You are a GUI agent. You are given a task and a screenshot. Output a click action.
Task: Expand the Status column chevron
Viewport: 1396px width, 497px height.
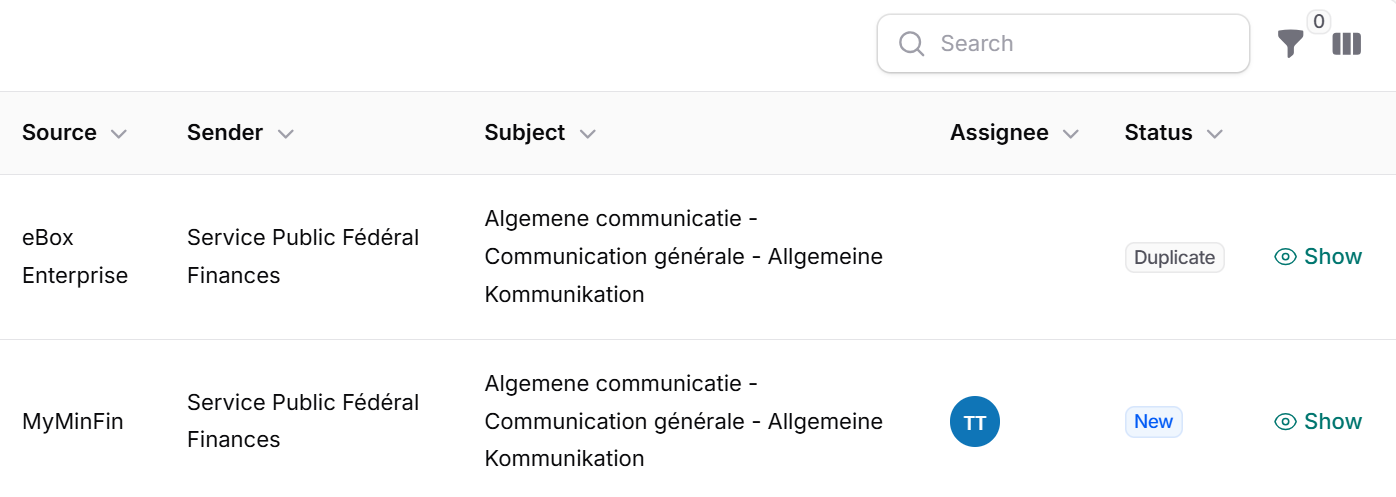(1214, 134)
